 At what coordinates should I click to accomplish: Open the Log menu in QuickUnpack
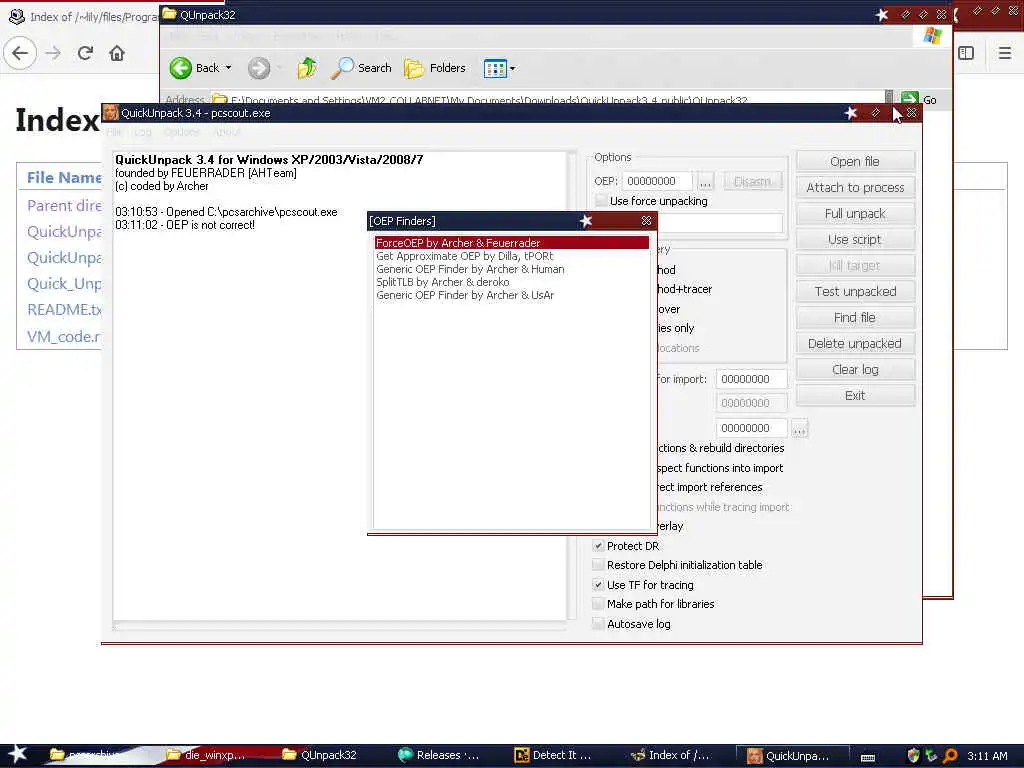tap(142, 132)
